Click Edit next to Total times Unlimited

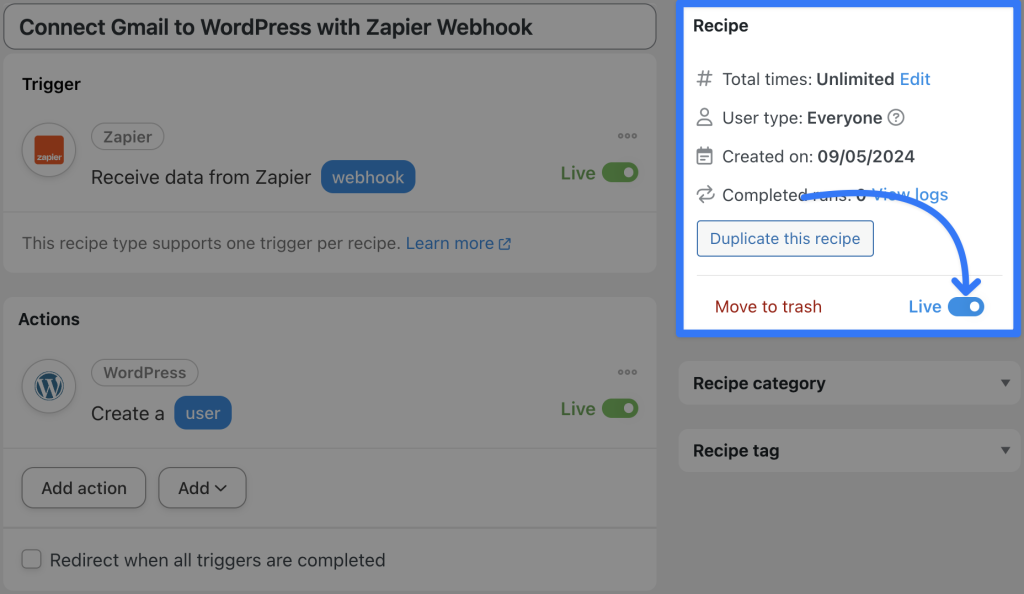coord(915,79)
